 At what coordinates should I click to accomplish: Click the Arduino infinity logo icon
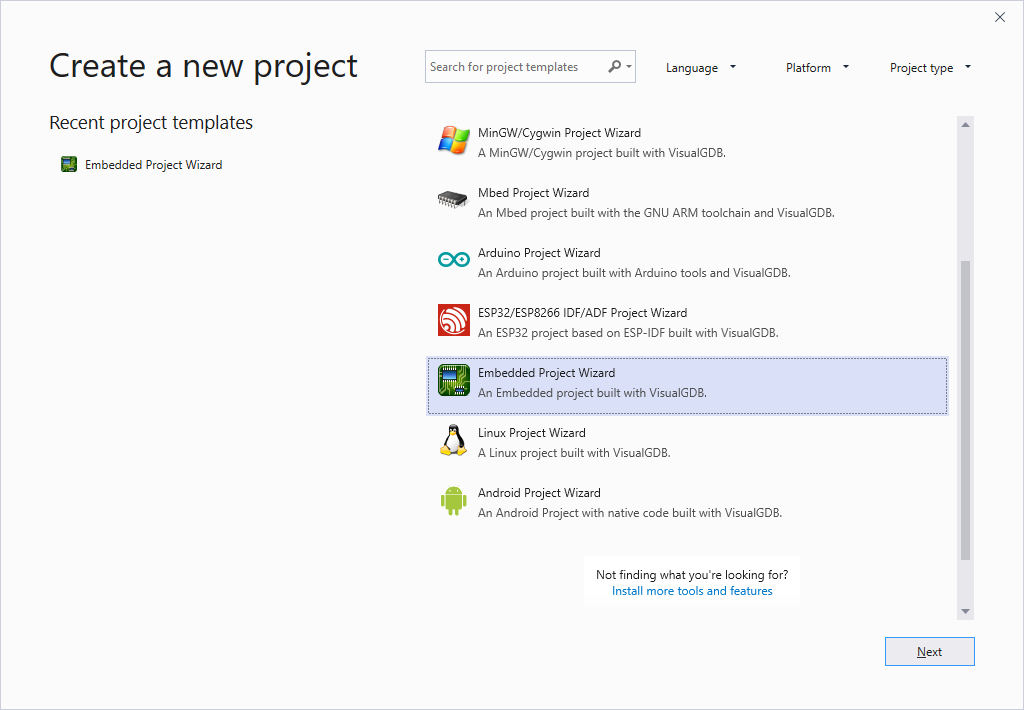click(x=454, y=260)
